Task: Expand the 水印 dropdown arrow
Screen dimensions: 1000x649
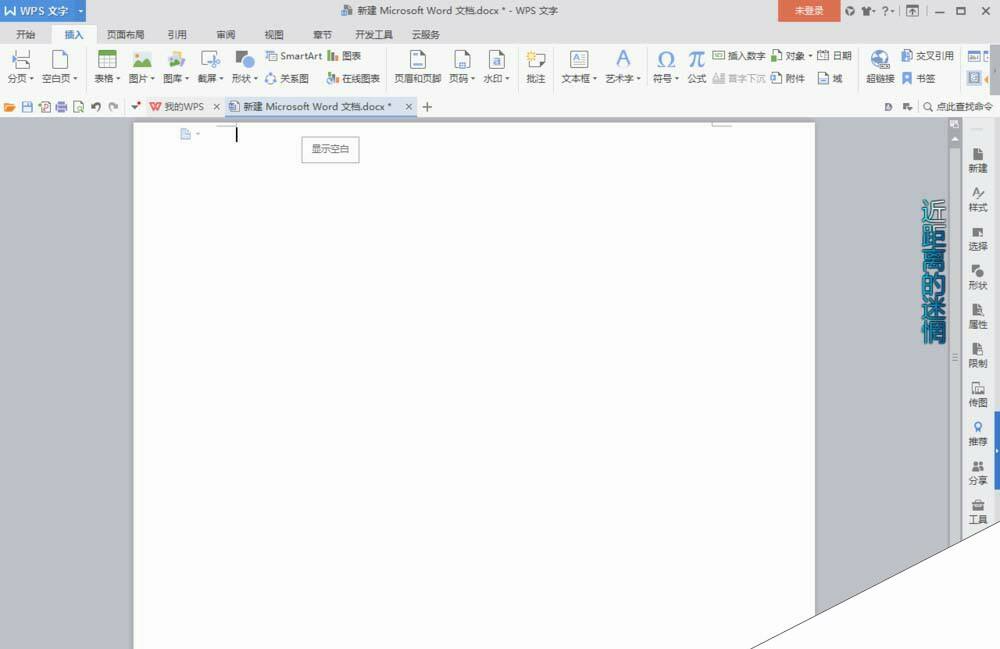Action: click(x=507, y=78)
